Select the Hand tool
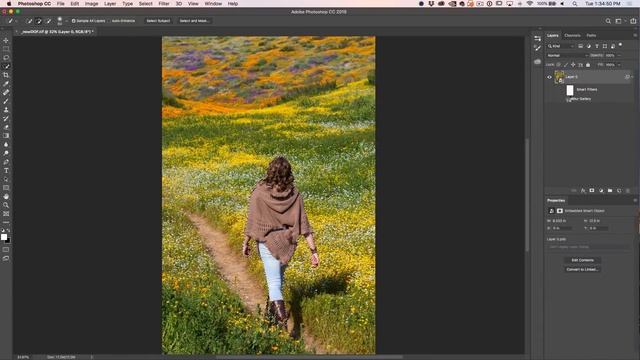The image size is (640, 360). [x=6, y=196]
